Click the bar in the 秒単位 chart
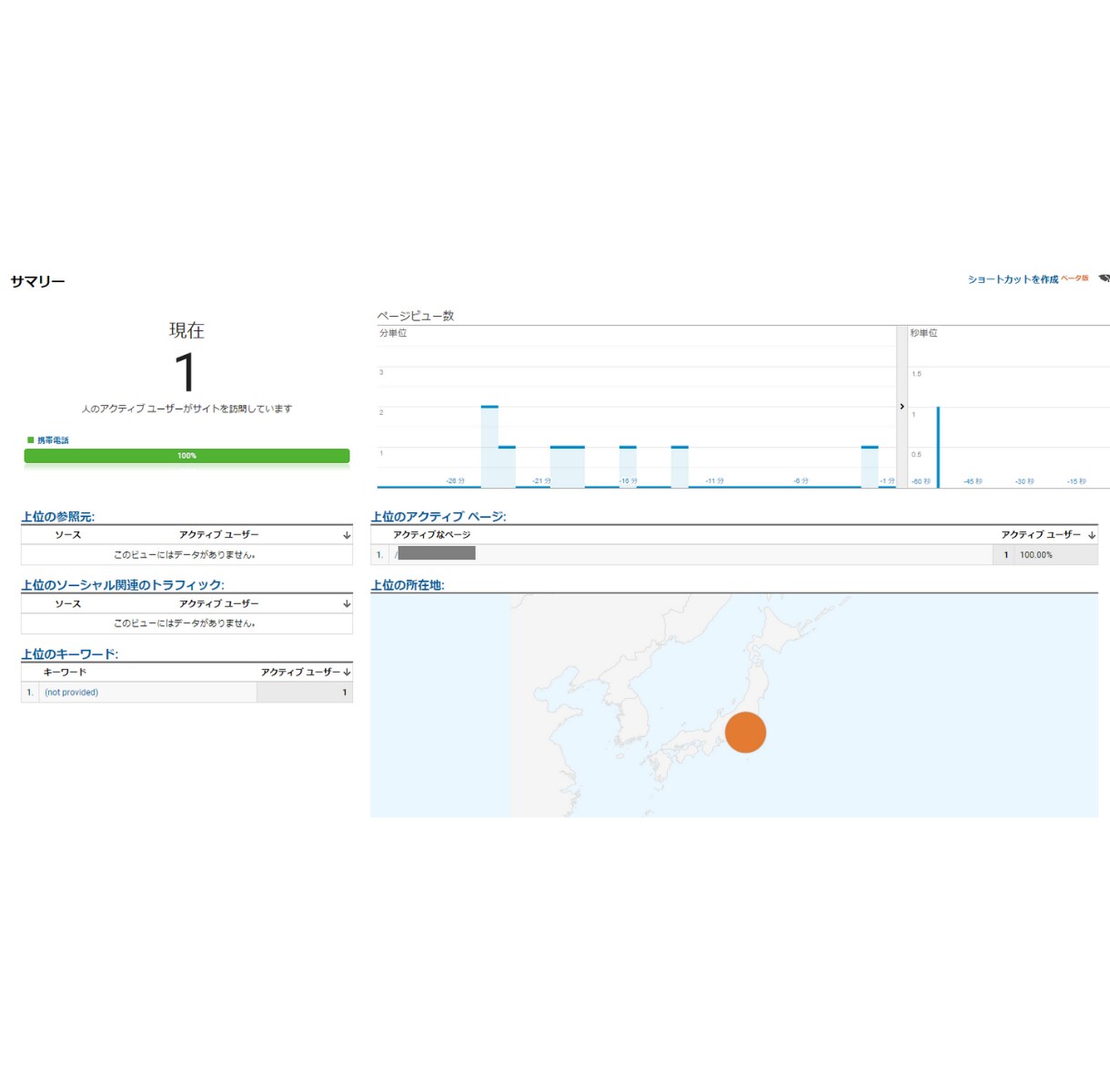Screen dimensions: 1110x1092 pyautogui.click(x=938, y=447)
